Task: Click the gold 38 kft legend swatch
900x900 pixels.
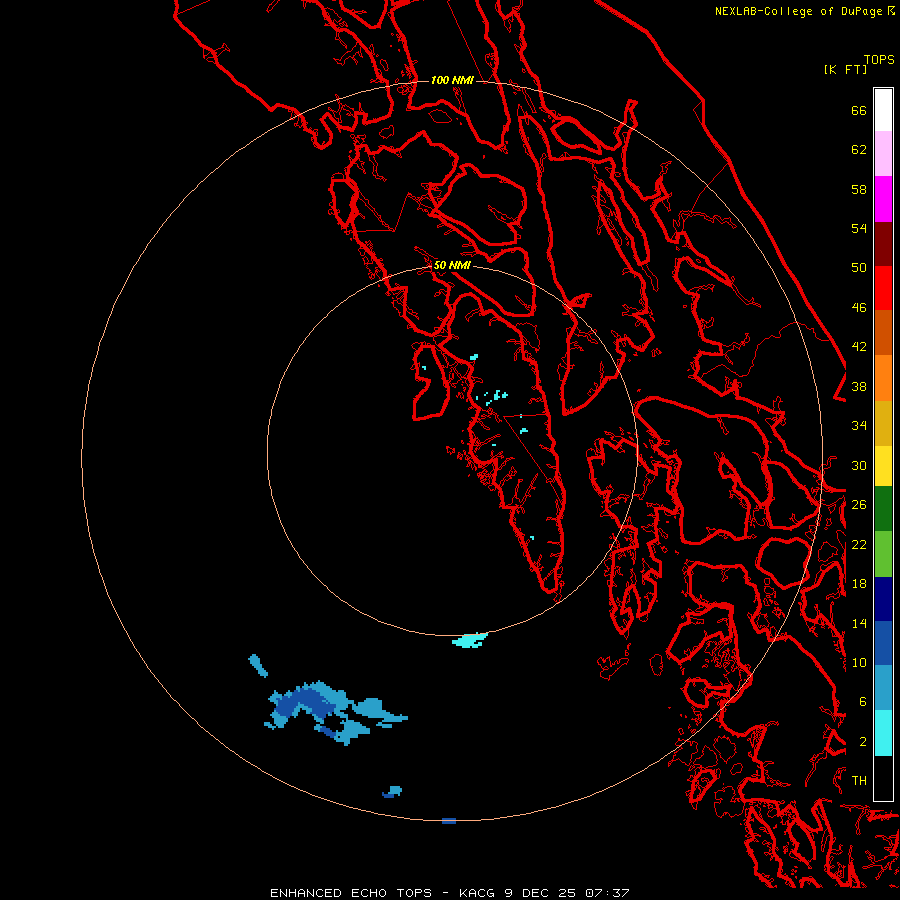Action: [x=883, y=423]
